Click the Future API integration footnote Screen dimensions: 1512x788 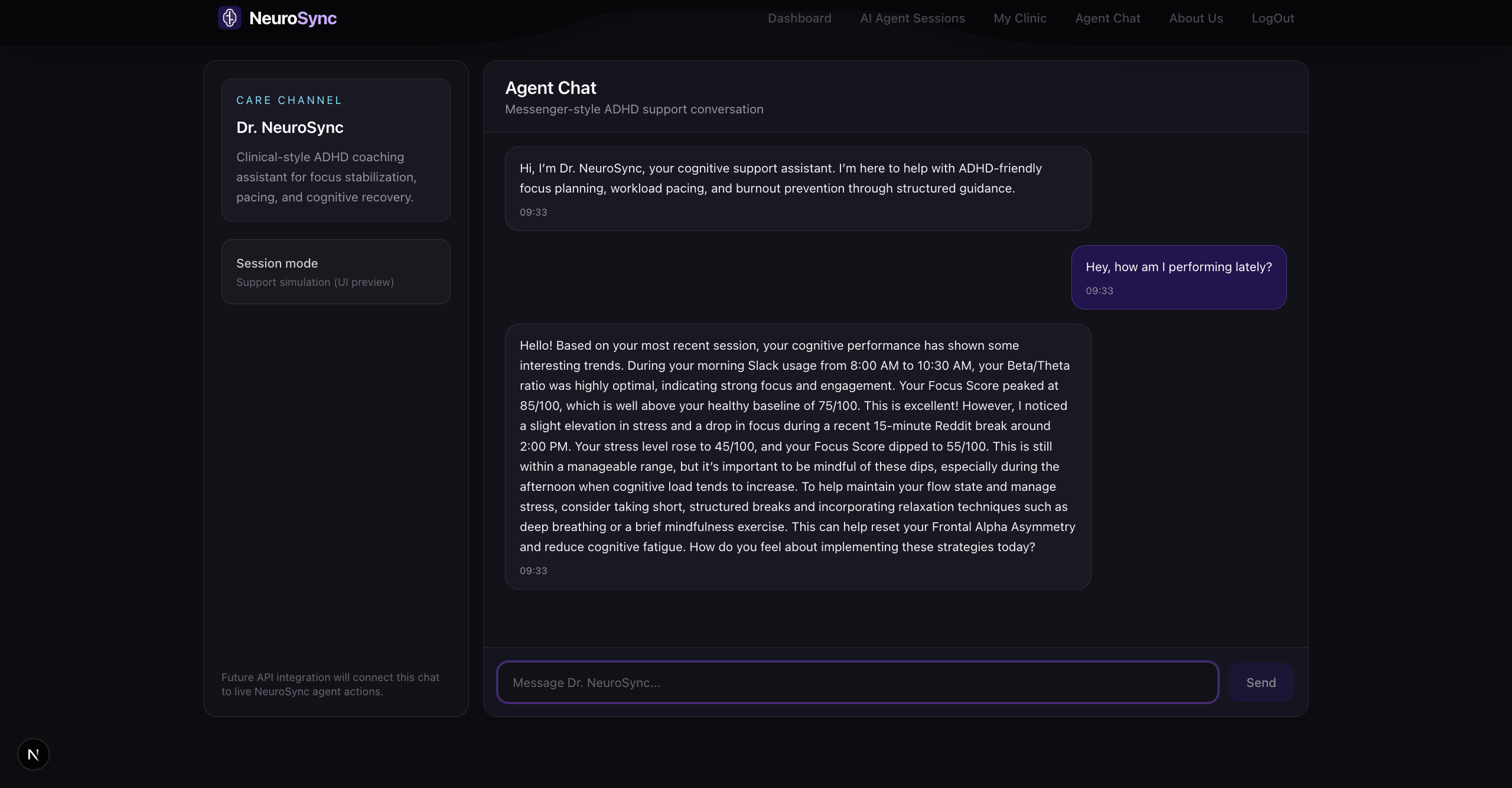point(330,684)
